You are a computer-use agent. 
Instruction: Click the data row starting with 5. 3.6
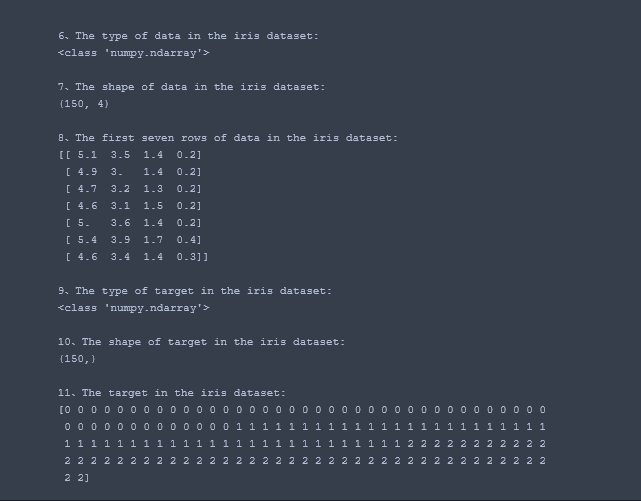[133, 223]
